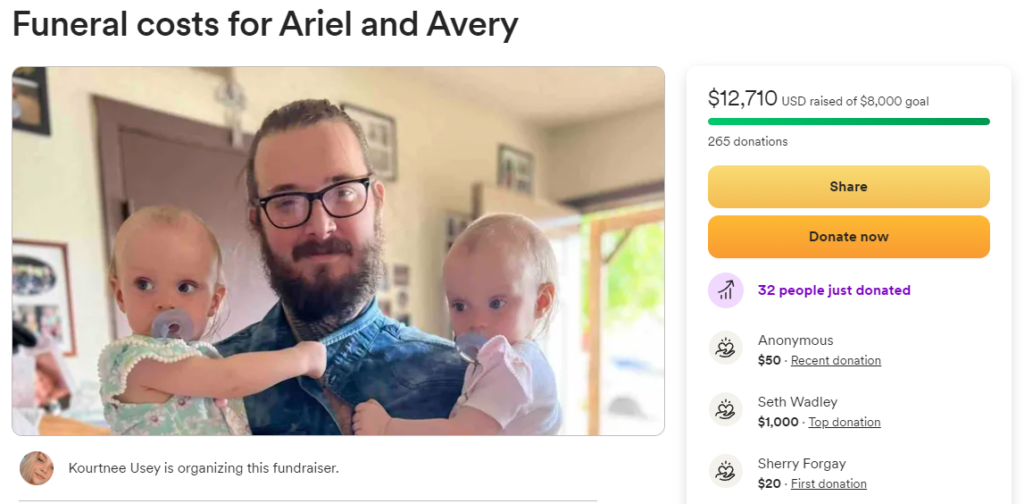Click the green fundraising progress bar

point(848,121)
